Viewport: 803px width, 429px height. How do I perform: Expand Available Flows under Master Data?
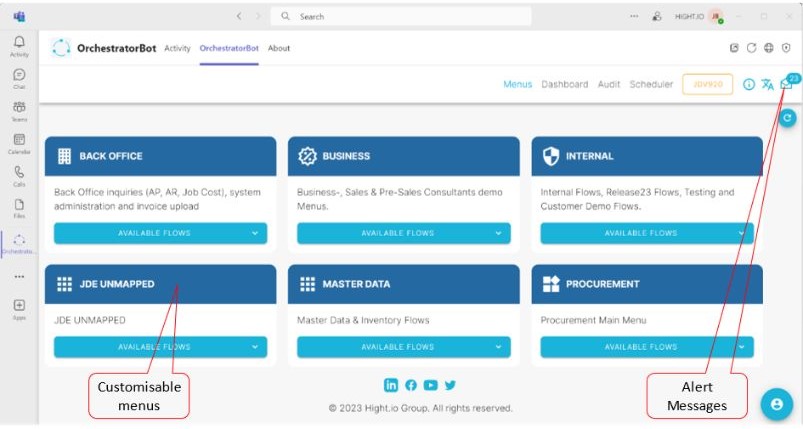[x=404, y=347]
